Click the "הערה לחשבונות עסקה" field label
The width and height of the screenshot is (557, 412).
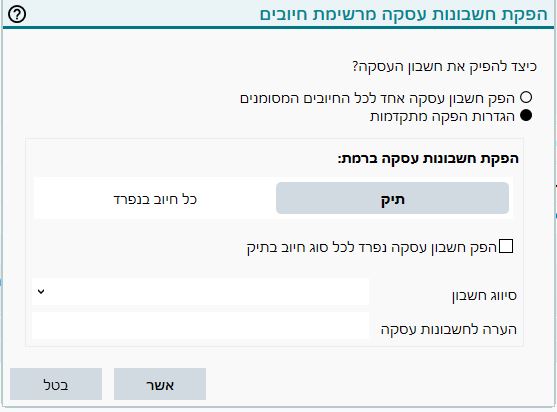[449, 329]
